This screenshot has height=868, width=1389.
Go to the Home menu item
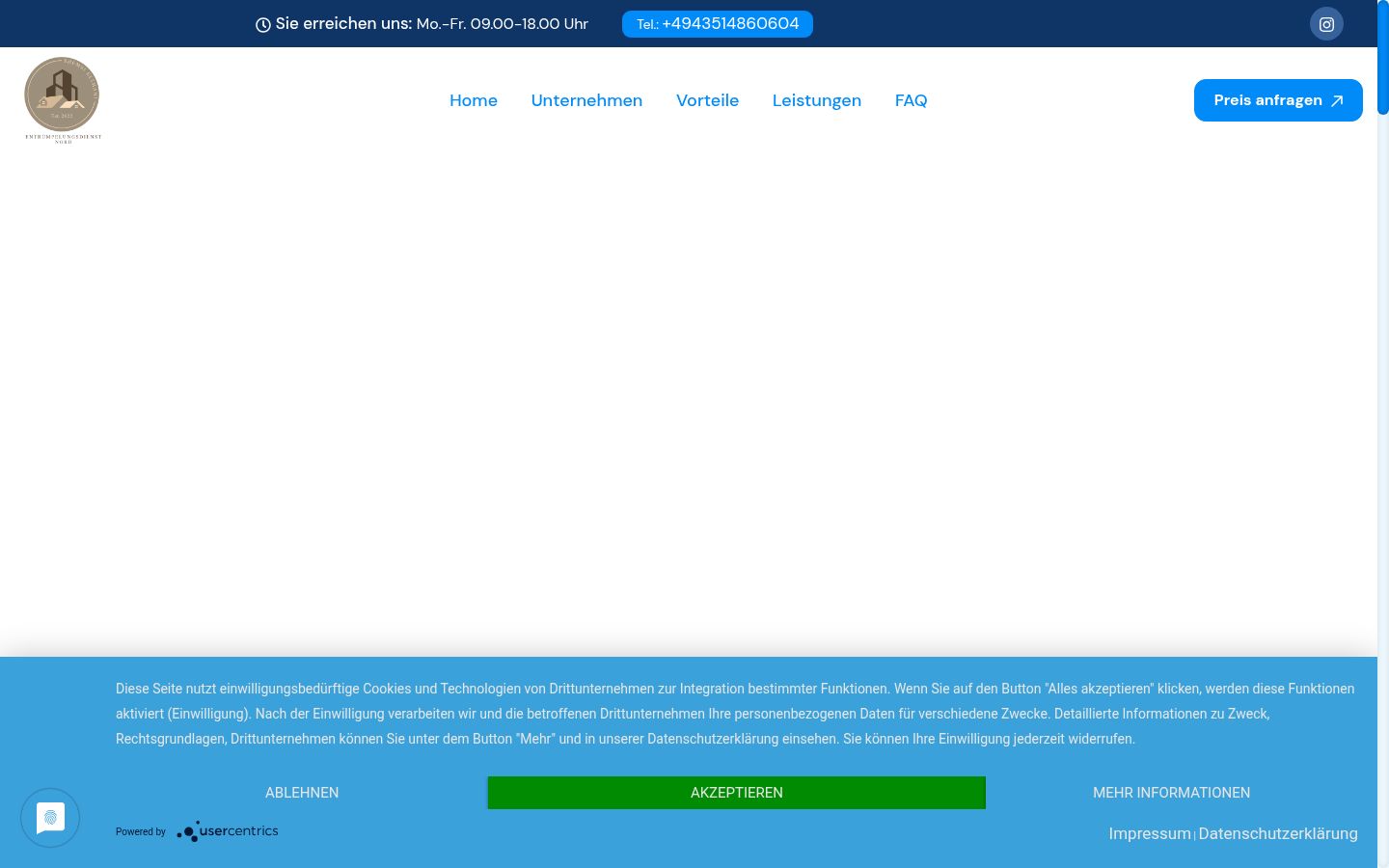pos(474,100)
